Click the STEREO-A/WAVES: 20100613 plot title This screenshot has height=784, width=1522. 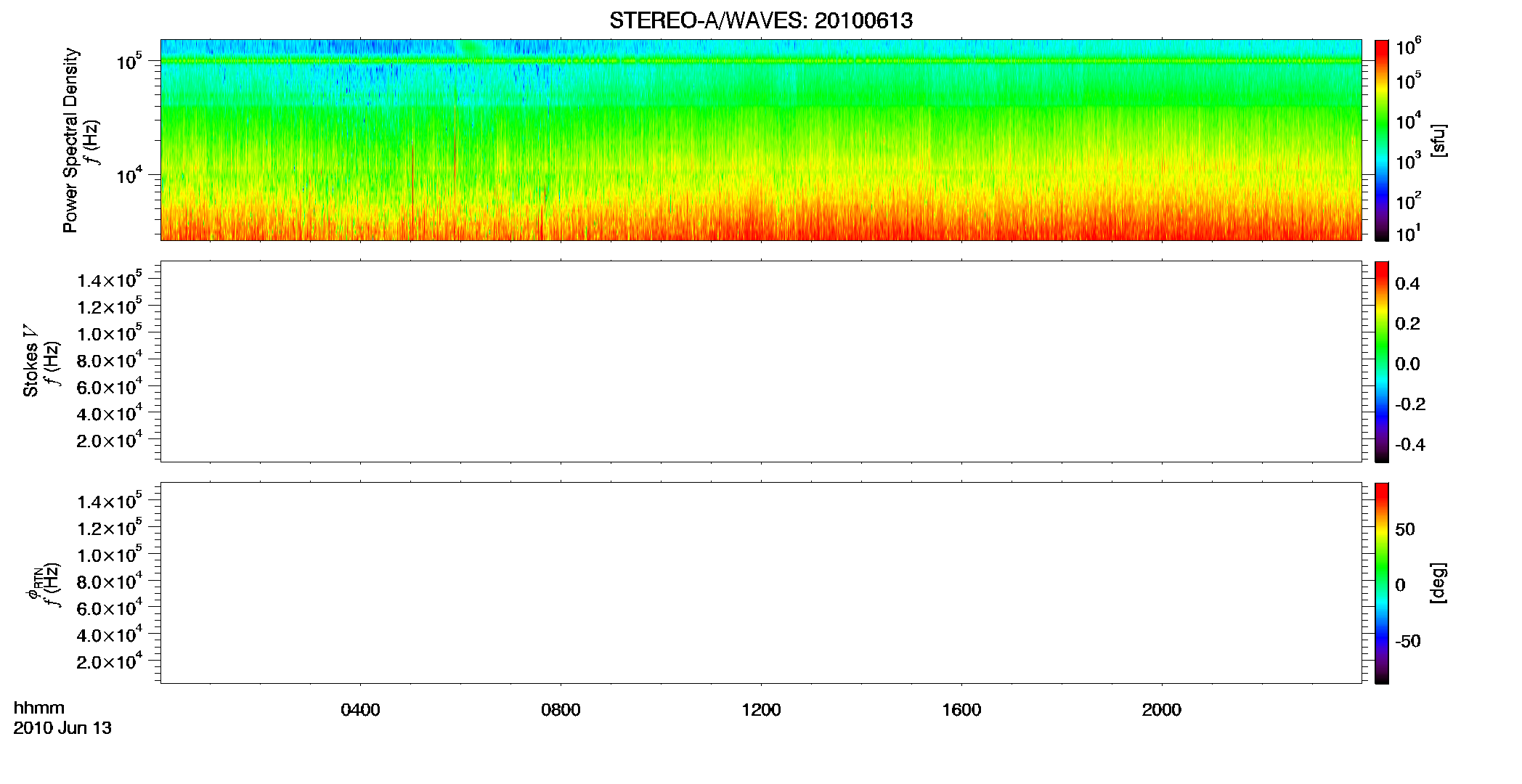point(761,21)
